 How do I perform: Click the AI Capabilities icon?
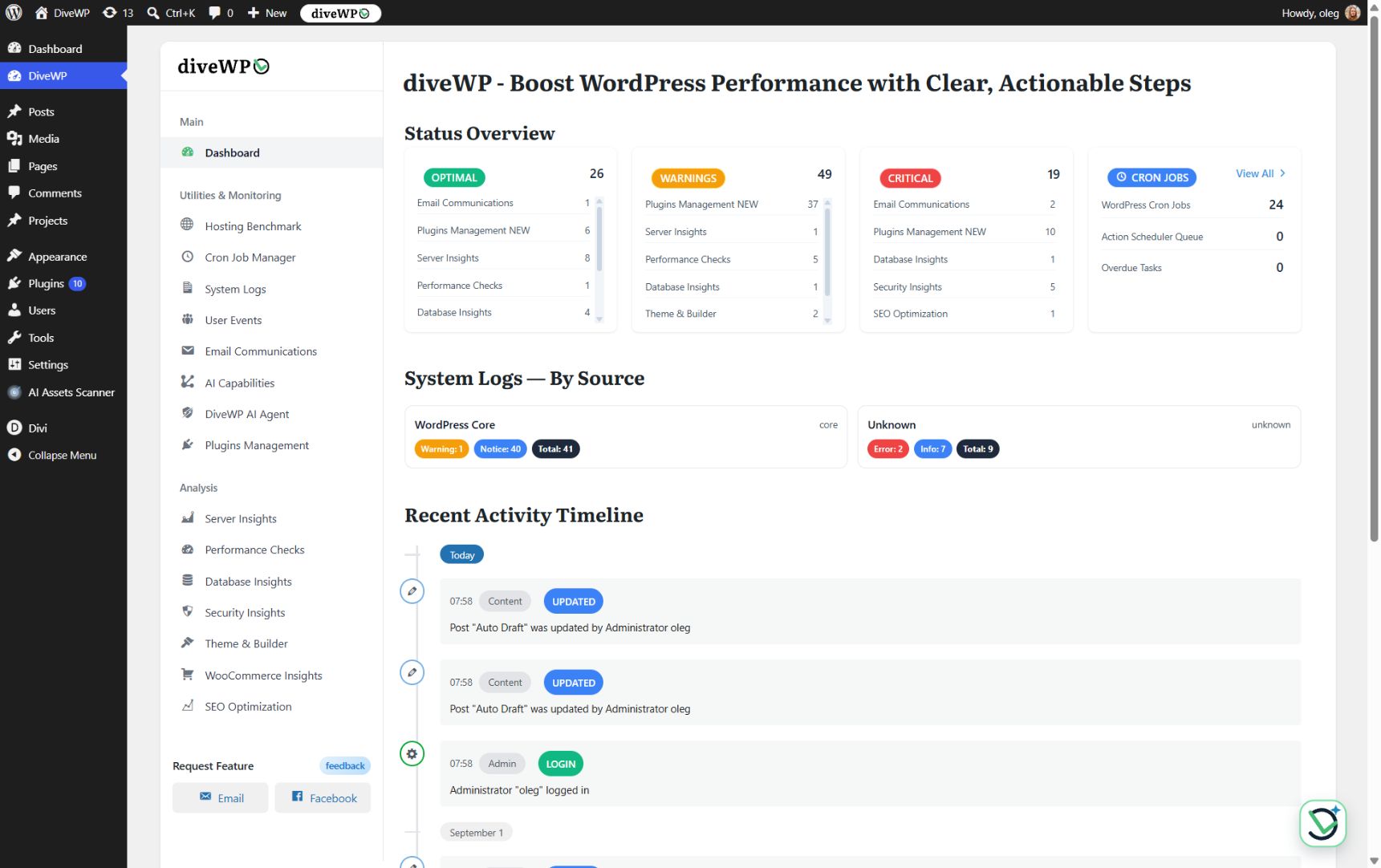click(x=187, y=382)
